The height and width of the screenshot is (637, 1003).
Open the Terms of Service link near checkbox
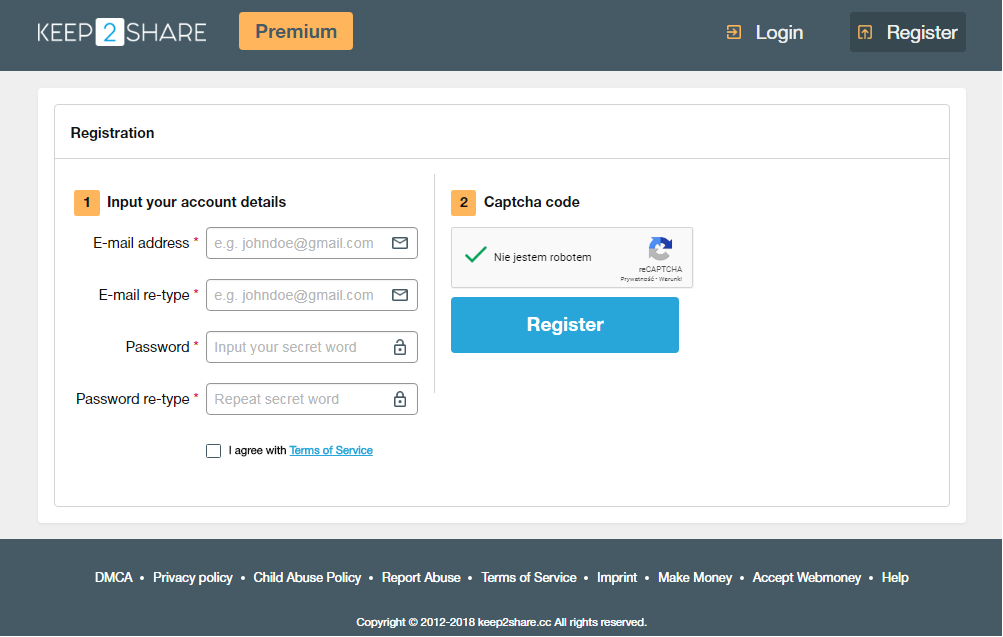coord(331,450)
